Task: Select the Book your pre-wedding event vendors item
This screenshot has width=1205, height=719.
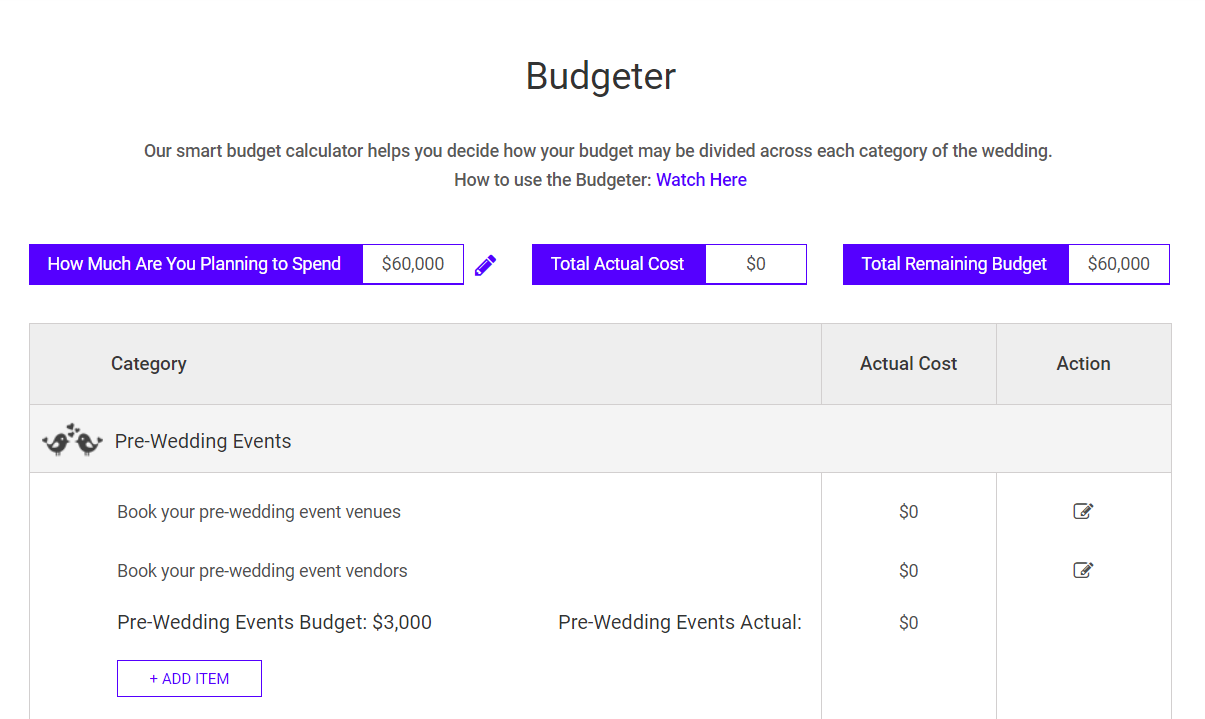Action: (262, 571)
